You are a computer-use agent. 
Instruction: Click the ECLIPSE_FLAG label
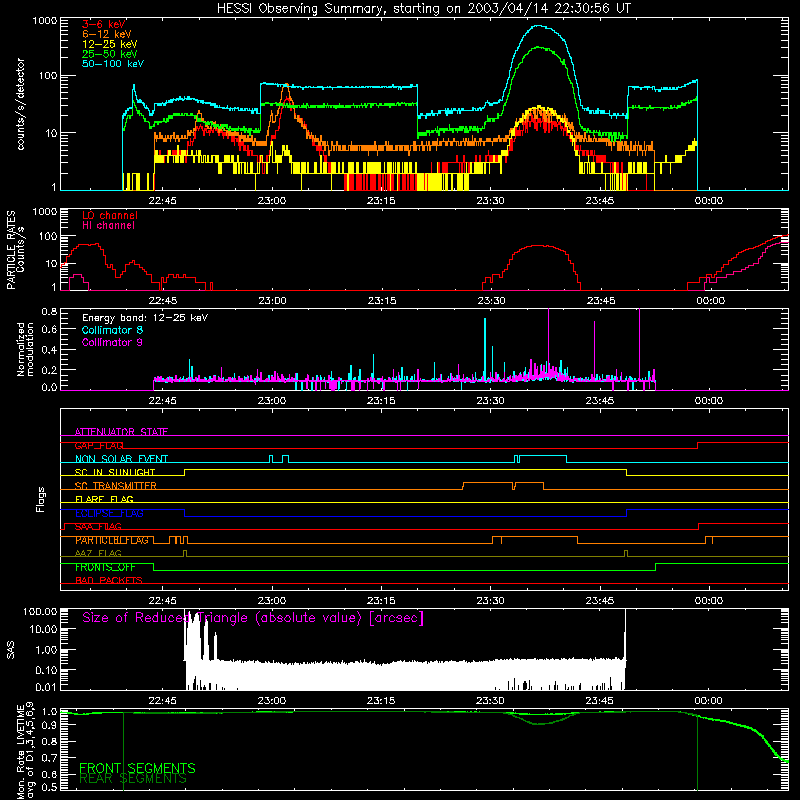coord(109,513)
